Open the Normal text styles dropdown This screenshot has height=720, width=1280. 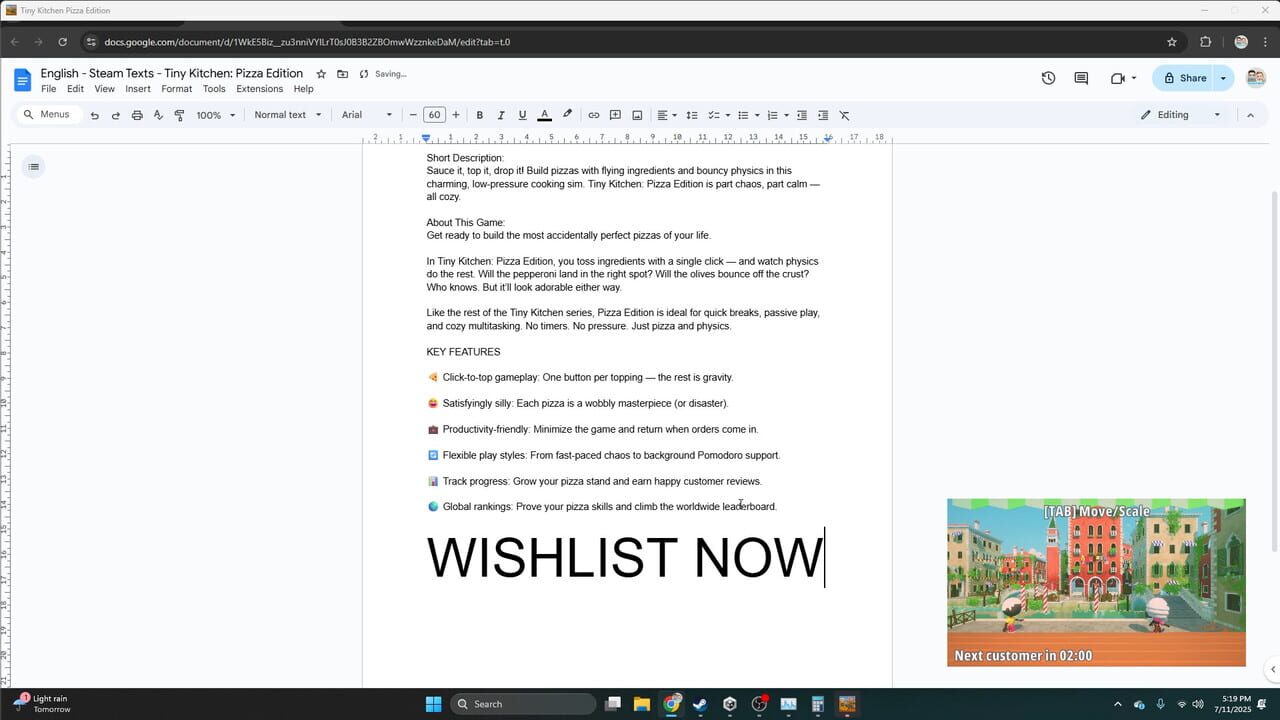285,114
